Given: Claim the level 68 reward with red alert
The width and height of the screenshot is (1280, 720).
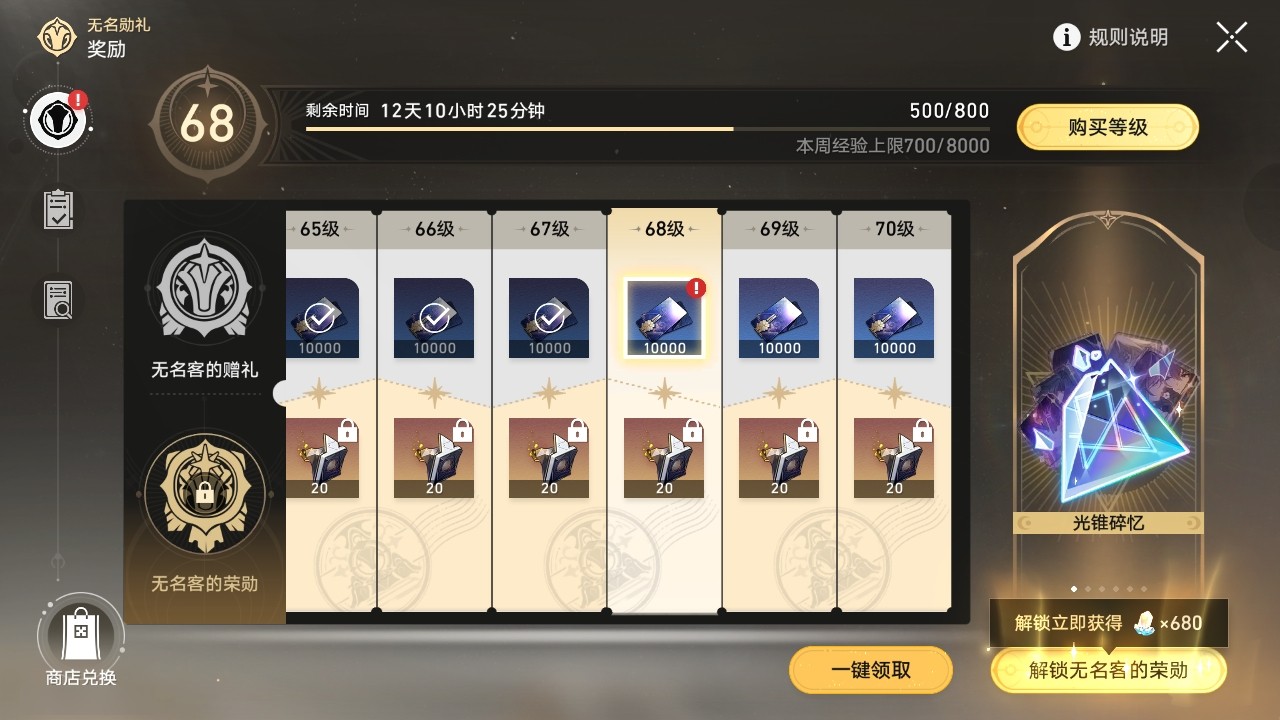Looking at the screenshot, I should click(664, 318).
